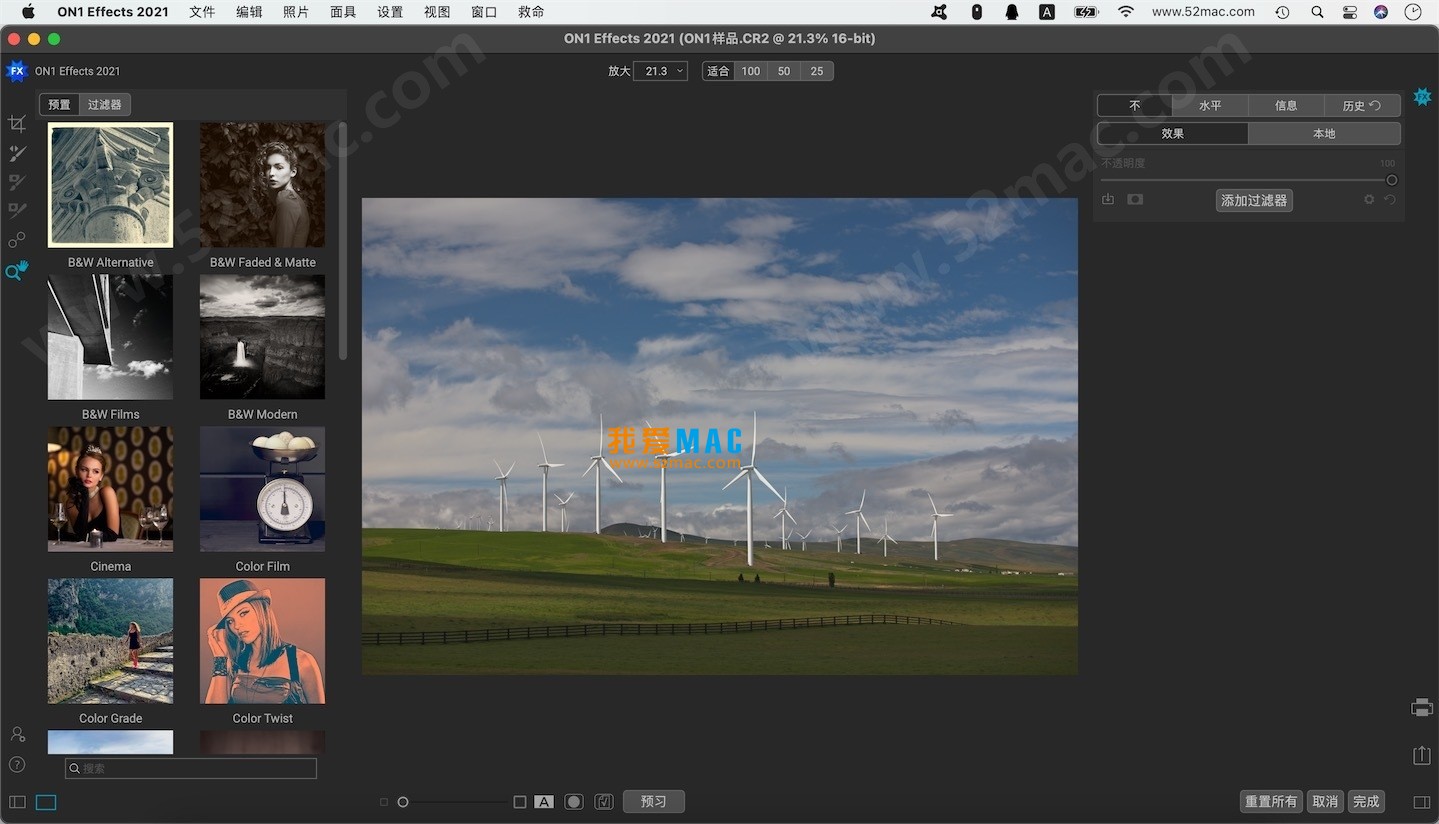This screenshot has width=1439, height=824.
Task: Switch to the 效果 effects tab
Action: (1173, 134)
